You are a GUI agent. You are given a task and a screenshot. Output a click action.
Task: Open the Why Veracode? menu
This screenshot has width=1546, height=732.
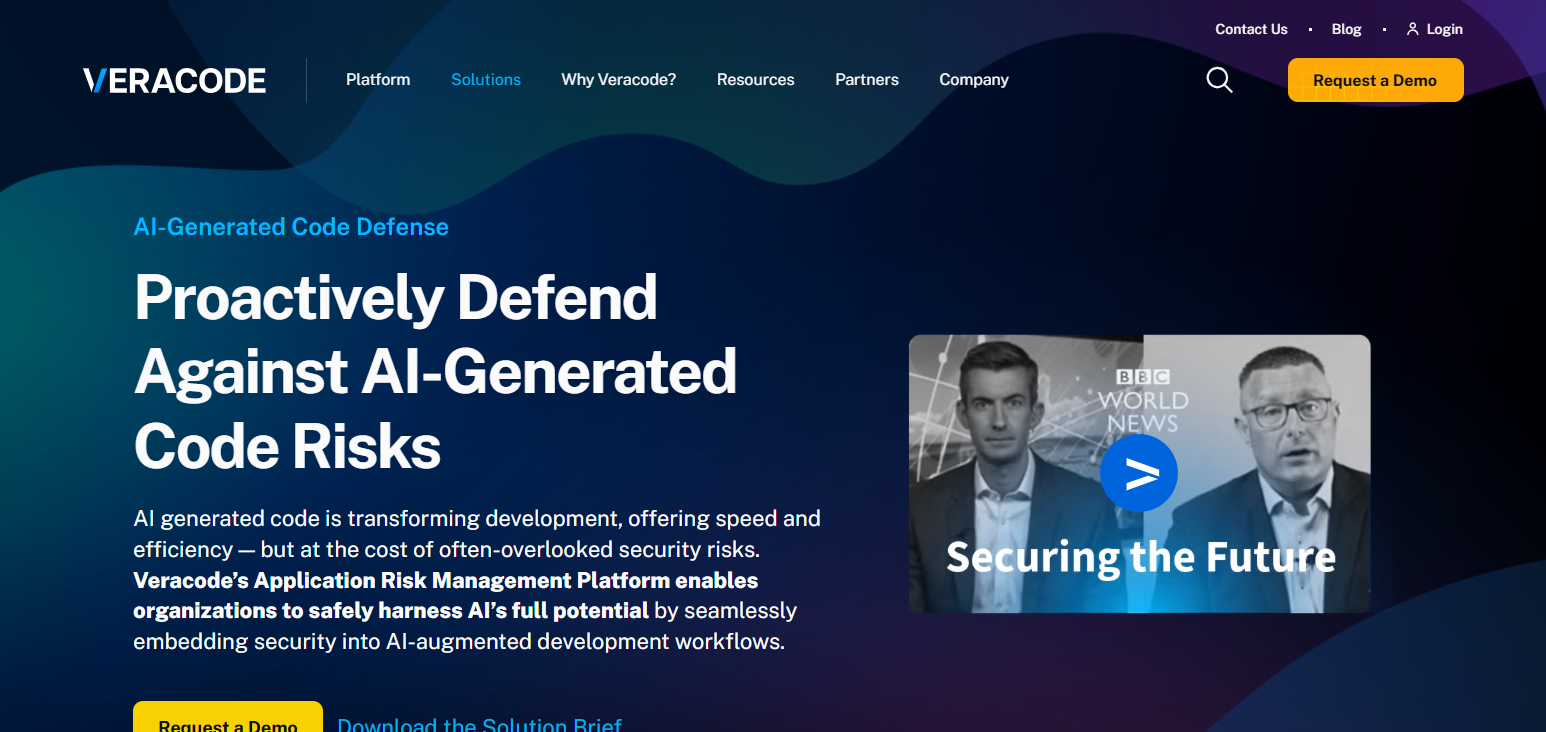[x=619, y=80]
